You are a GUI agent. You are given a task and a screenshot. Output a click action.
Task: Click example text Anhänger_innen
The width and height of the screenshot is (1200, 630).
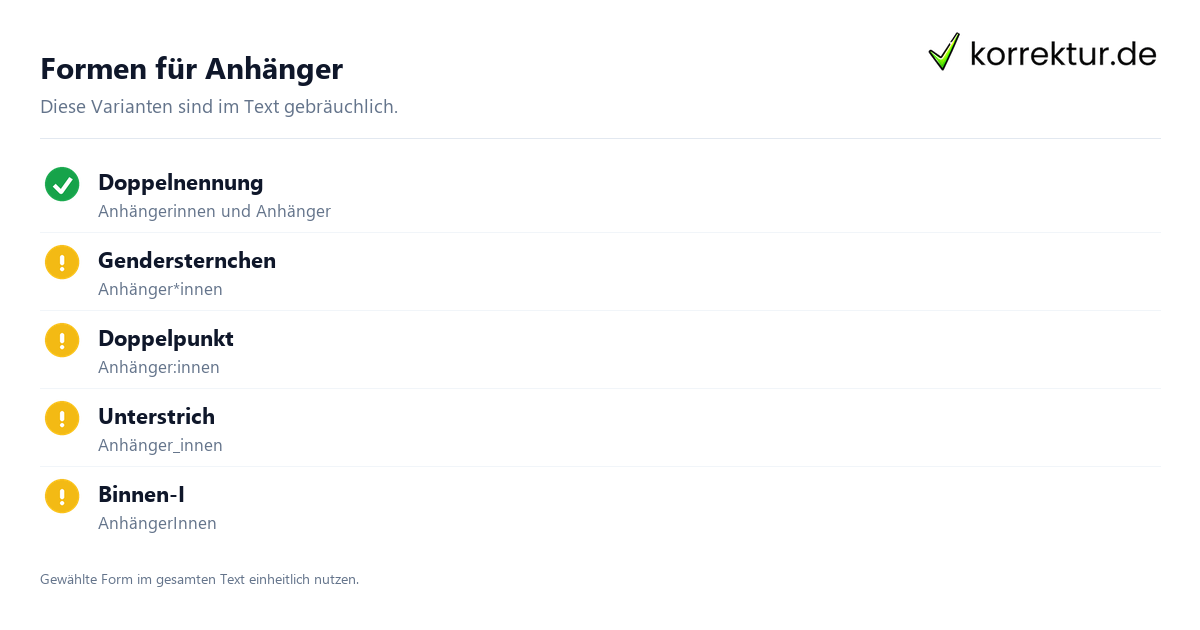pos(160,446)
